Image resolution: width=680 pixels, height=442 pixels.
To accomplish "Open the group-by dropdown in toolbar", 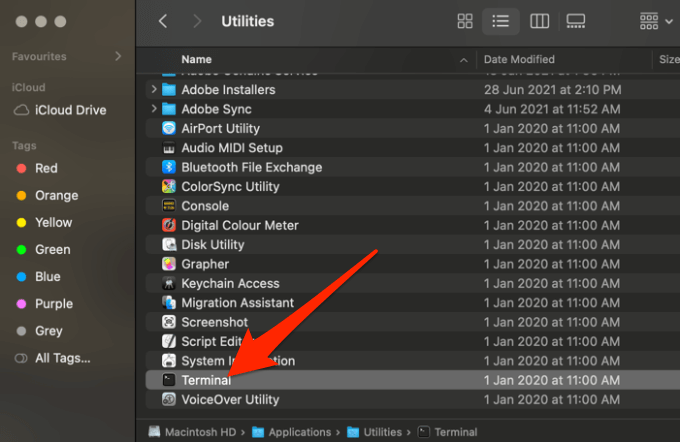I will (655, 21).
